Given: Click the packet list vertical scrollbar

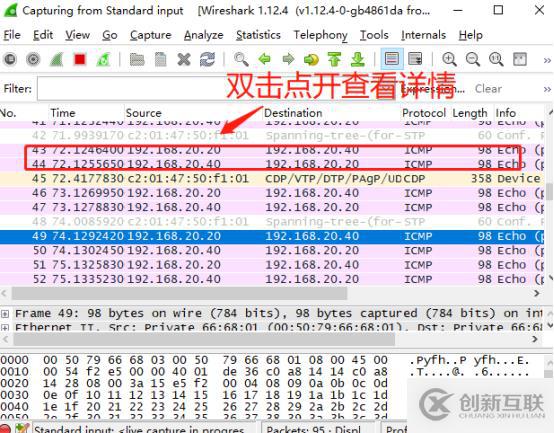Looking at the screenshot, I should 549,191.
